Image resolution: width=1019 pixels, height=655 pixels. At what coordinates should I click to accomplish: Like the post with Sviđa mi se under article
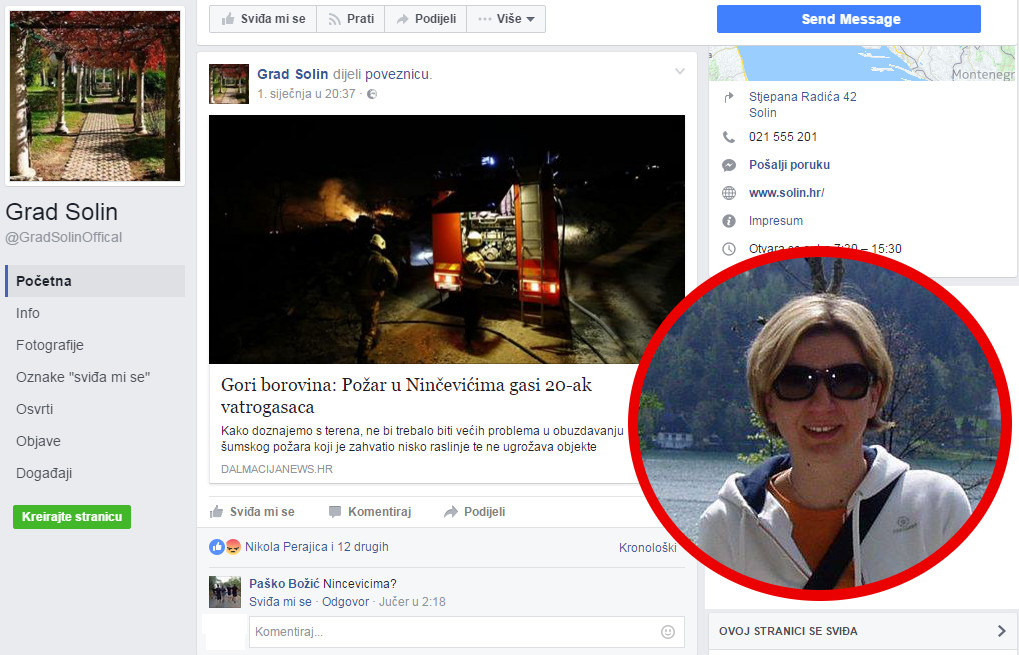tap(252, 512)
